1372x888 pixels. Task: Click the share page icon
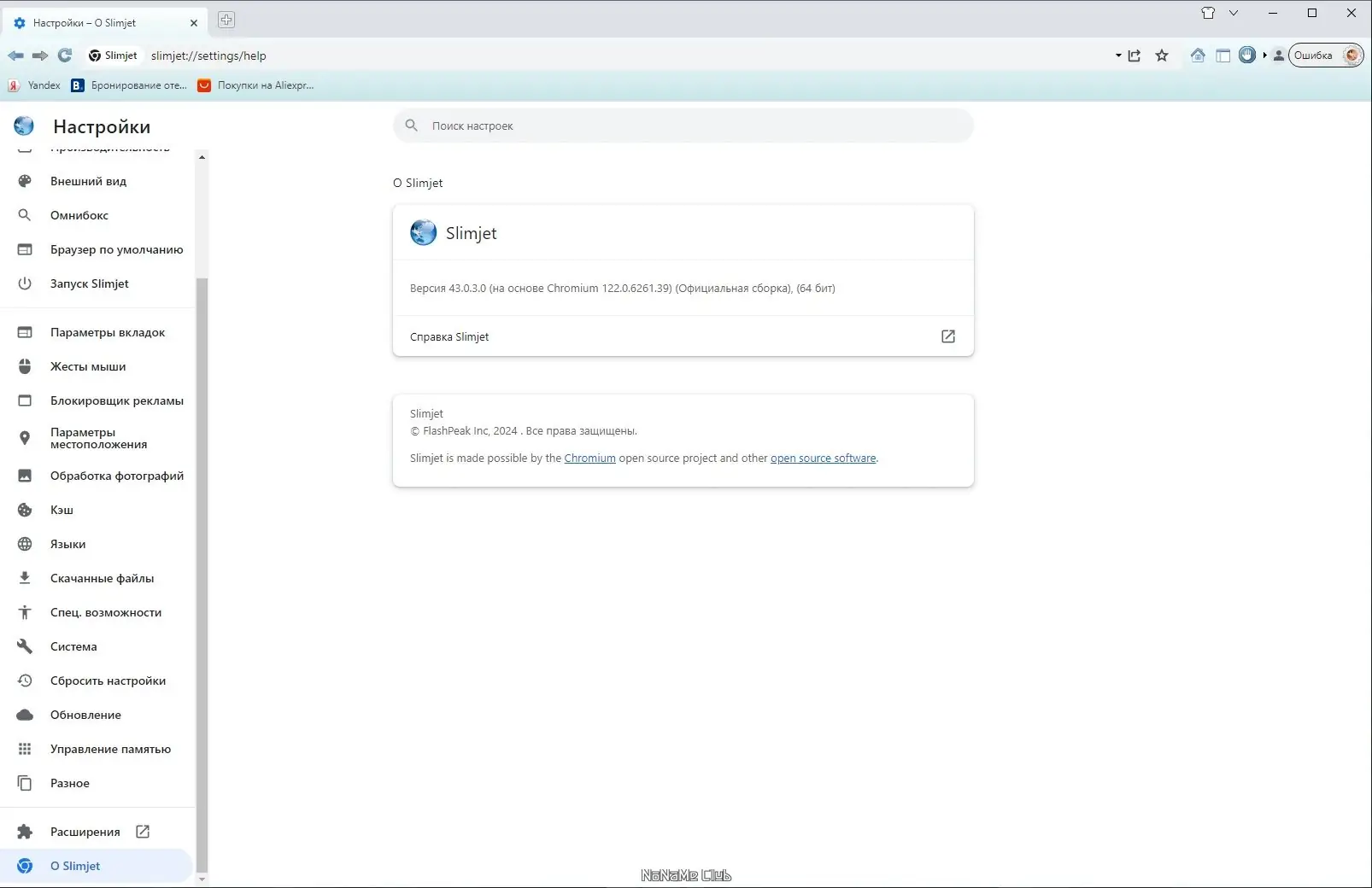pyautogui.click(x=1135, y=55)
